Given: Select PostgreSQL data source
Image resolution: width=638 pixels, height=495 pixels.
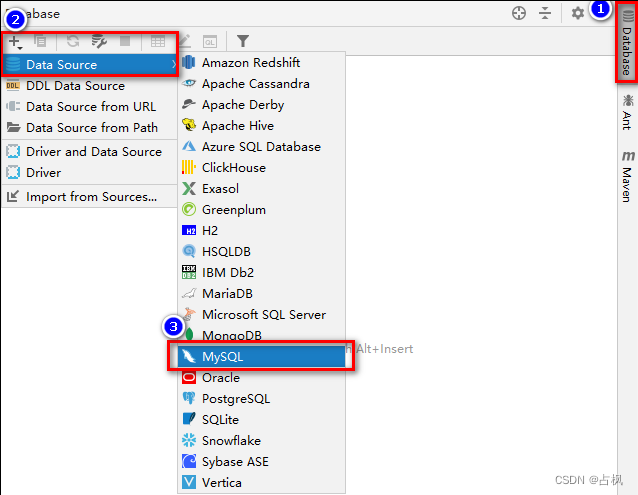Looking at the screenshot, I should point(262,399).
